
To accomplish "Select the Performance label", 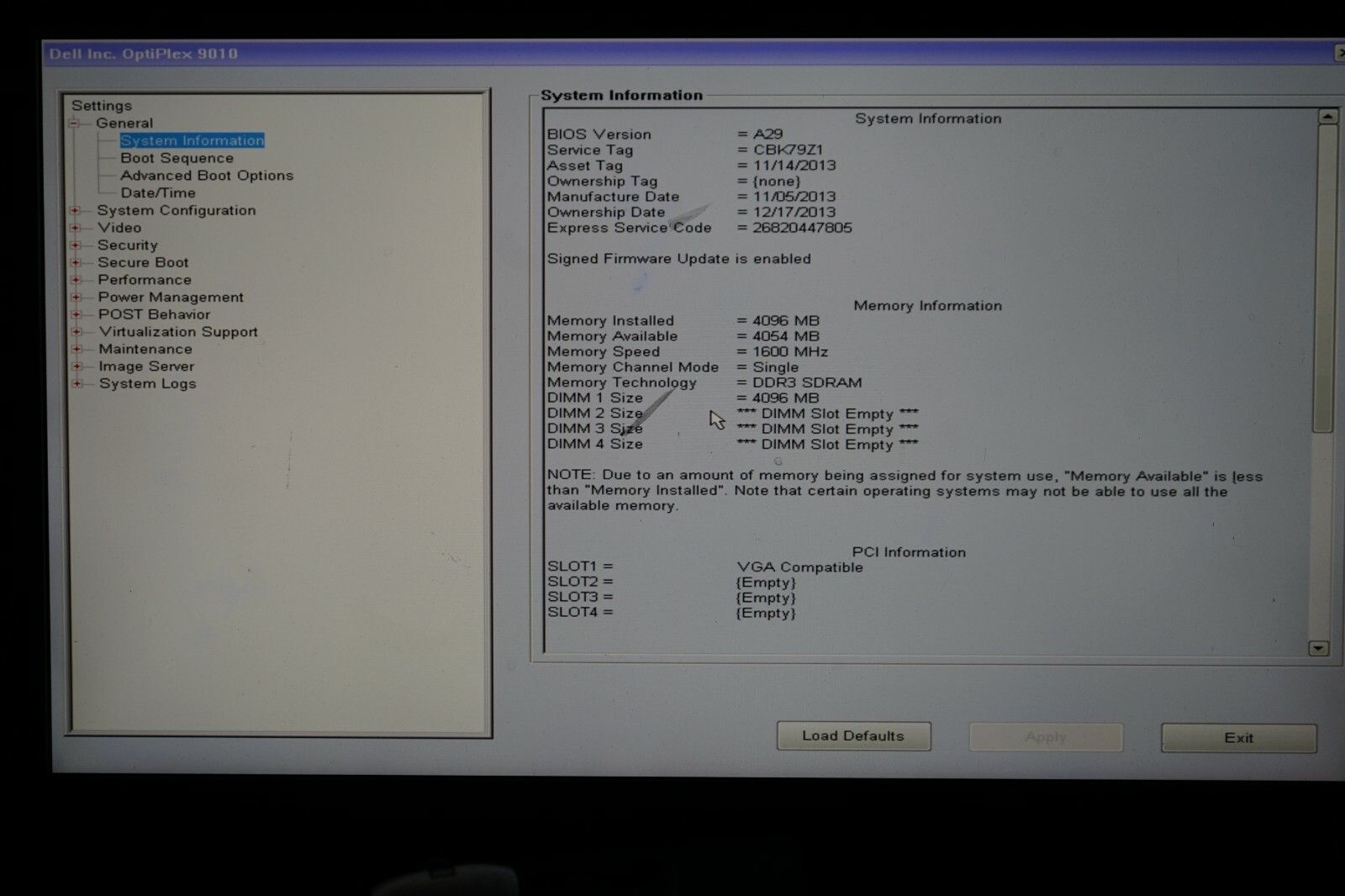I will [145, 280].
